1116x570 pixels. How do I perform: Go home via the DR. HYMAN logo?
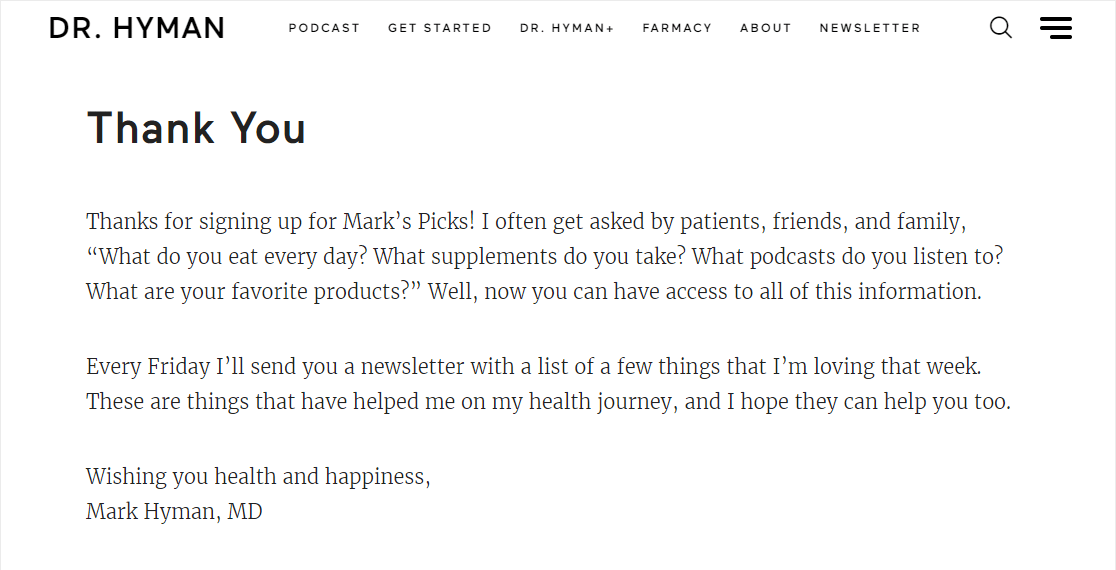[x=137, y=28]
